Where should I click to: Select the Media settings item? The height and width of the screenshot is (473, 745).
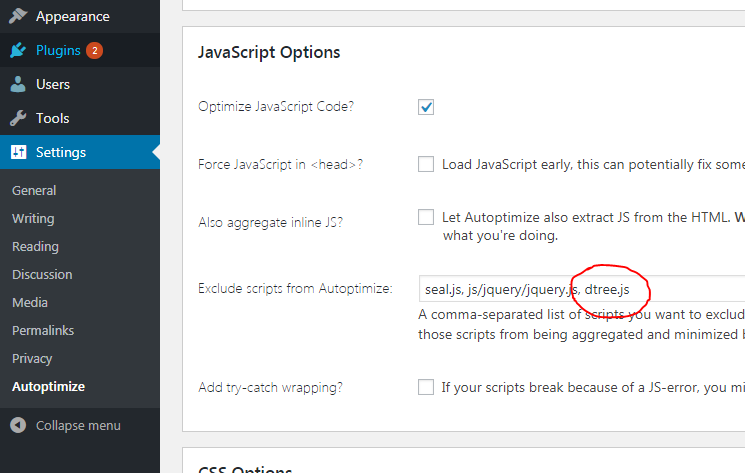pos(30,303)
